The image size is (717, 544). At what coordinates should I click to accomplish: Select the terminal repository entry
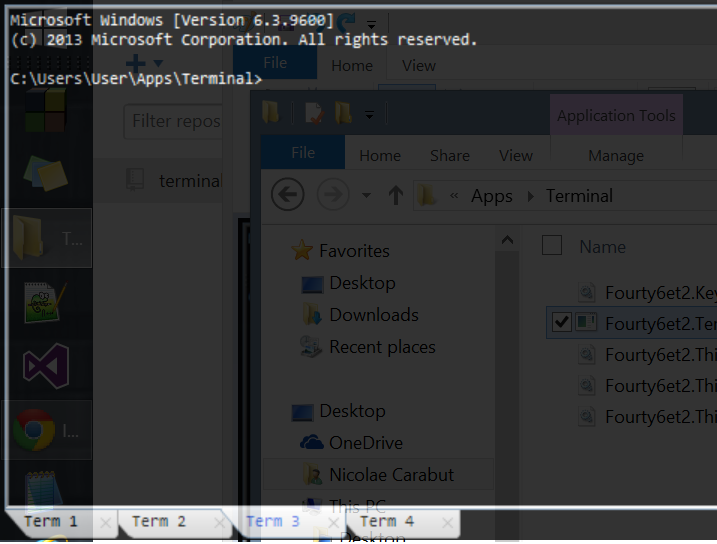(x=158, y=181)
